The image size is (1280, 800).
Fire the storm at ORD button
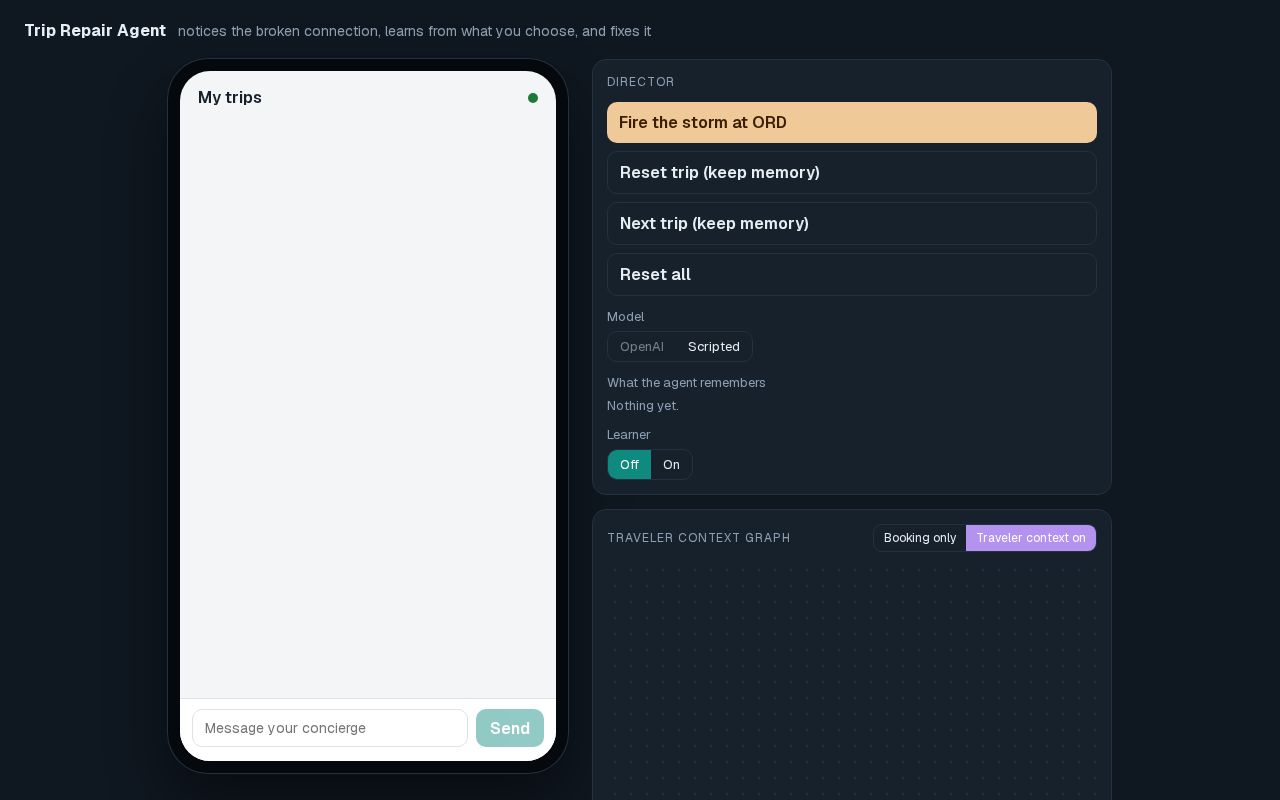coord(852,122)
